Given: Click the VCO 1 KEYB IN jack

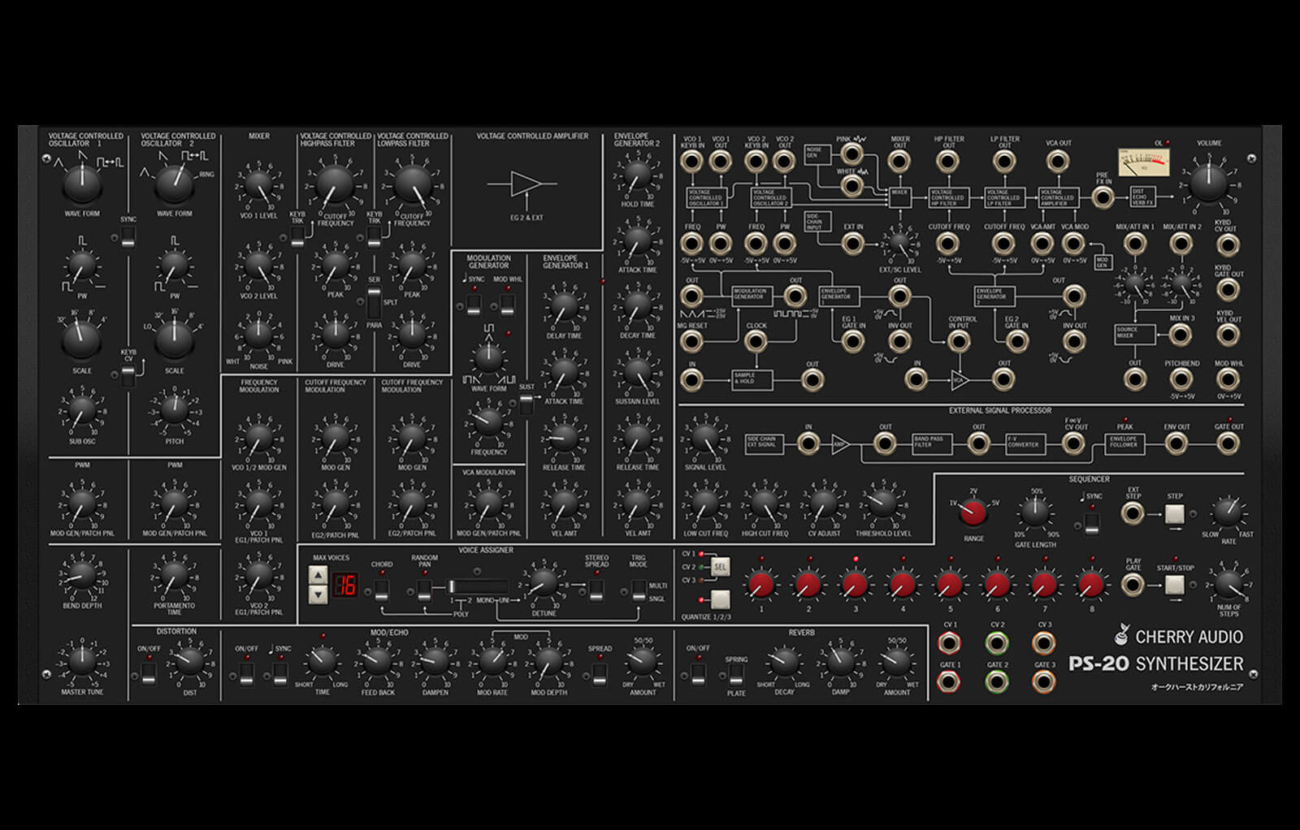Looking at the screenshot, I should coord(692,161).
